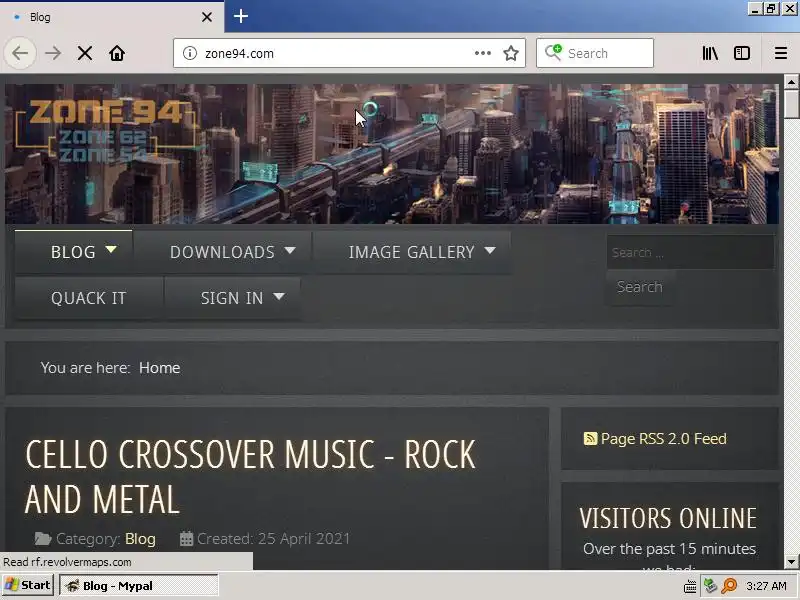Click the zone94.com address bar
Viewport: 800px width, 600px height.
[x=349, y=53]
